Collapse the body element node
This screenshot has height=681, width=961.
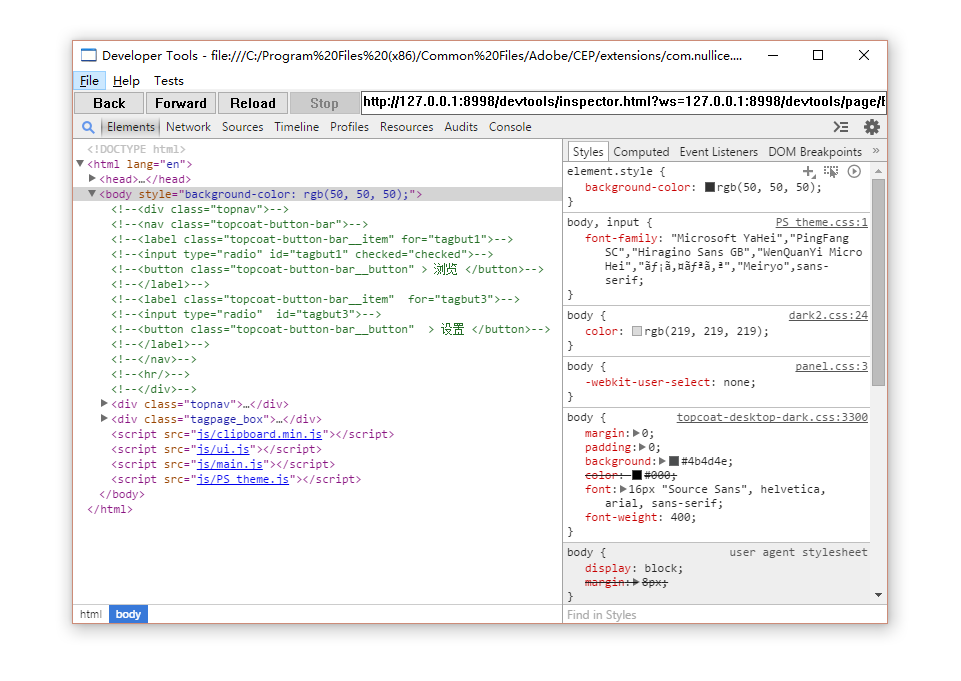coord(92,194)
